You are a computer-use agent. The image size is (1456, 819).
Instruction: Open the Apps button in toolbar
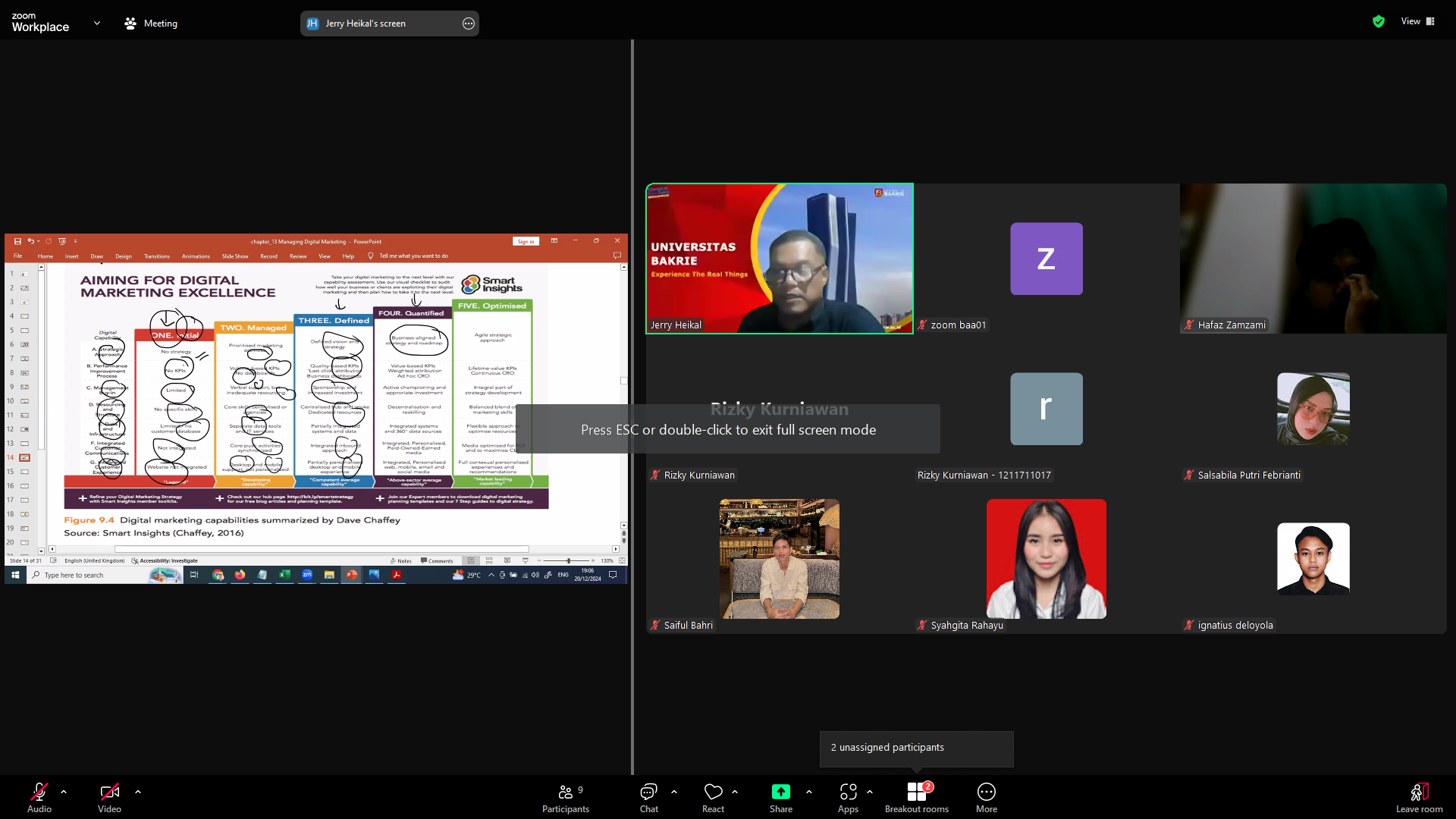click(x=849, y=798)
